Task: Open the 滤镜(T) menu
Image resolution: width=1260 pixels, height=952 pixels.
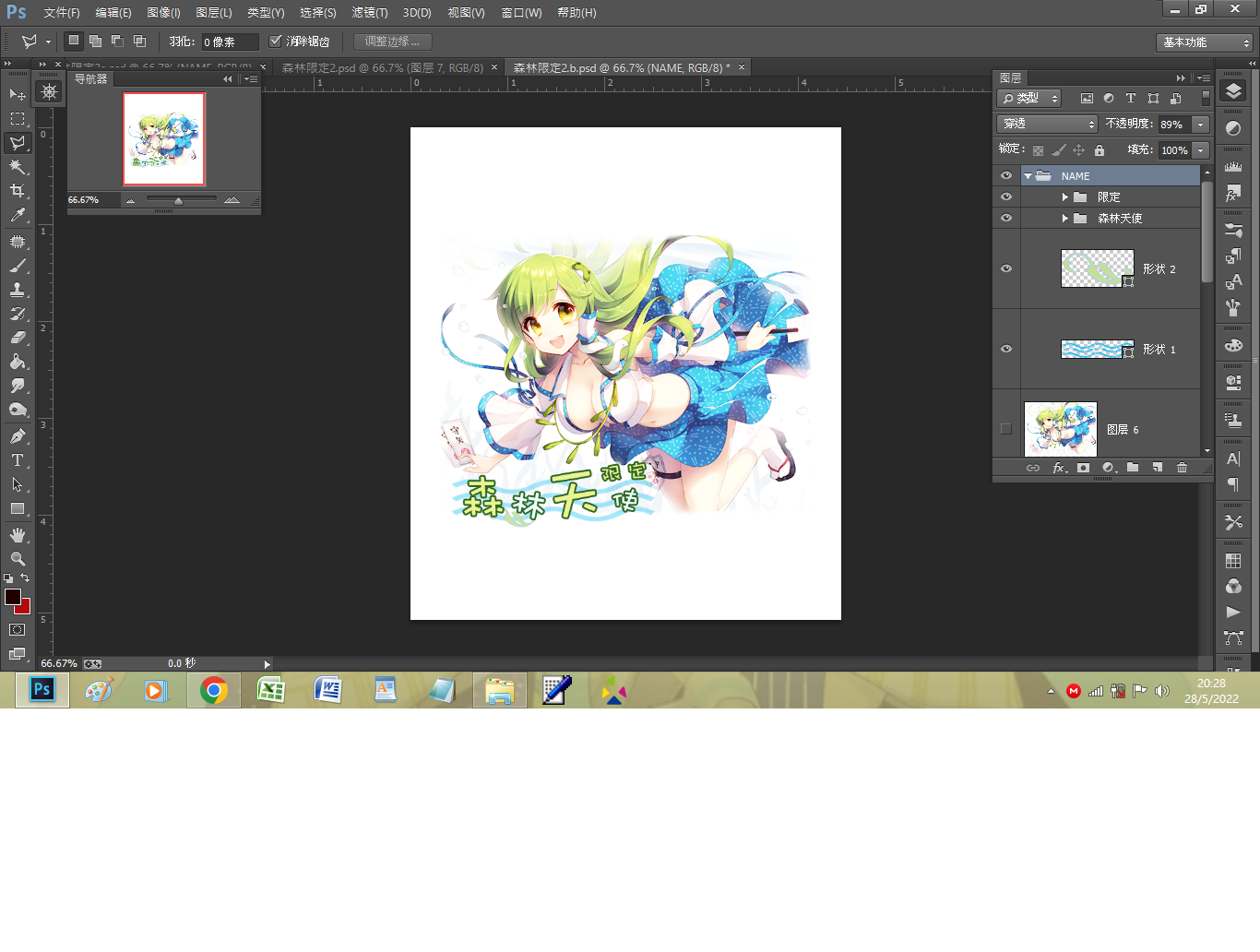Action: (x=370, y=13)
